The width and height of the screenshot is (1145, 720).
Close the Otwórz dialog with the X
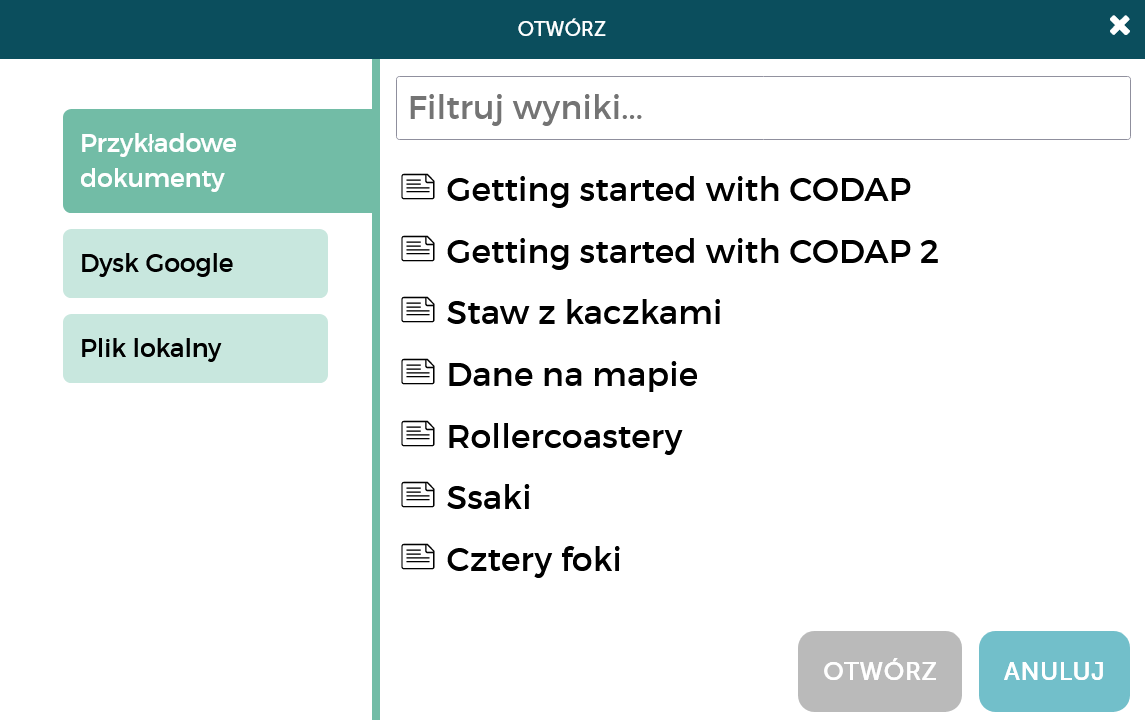(x=1119, y=26)
